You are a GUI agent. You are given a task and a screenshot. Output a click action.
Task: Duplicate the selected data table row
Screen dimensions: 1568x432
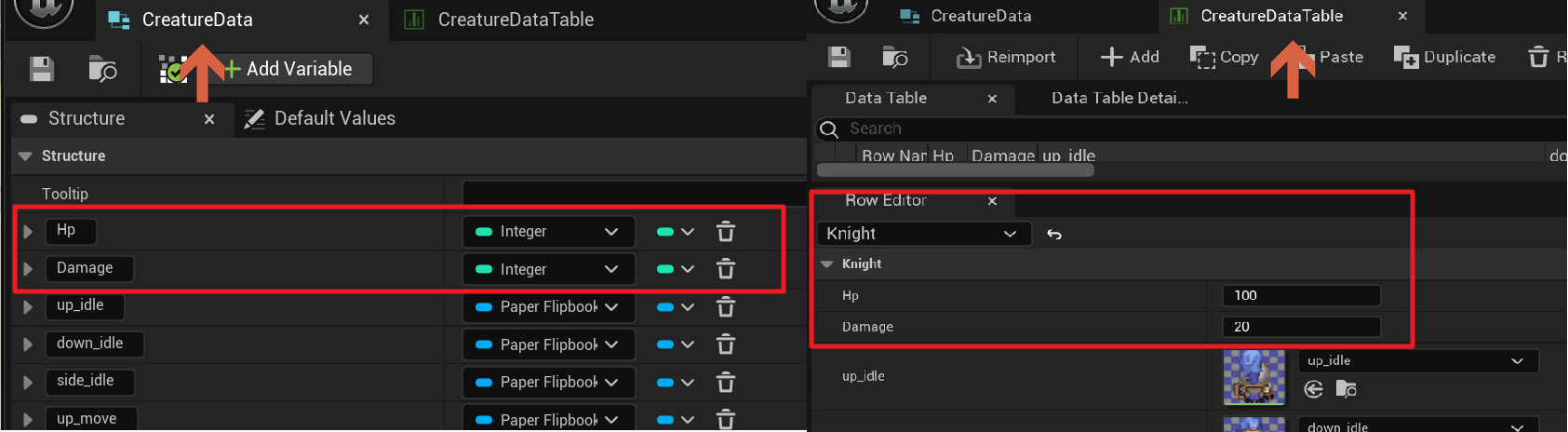pyautogui.click(x=1444, y=57)
